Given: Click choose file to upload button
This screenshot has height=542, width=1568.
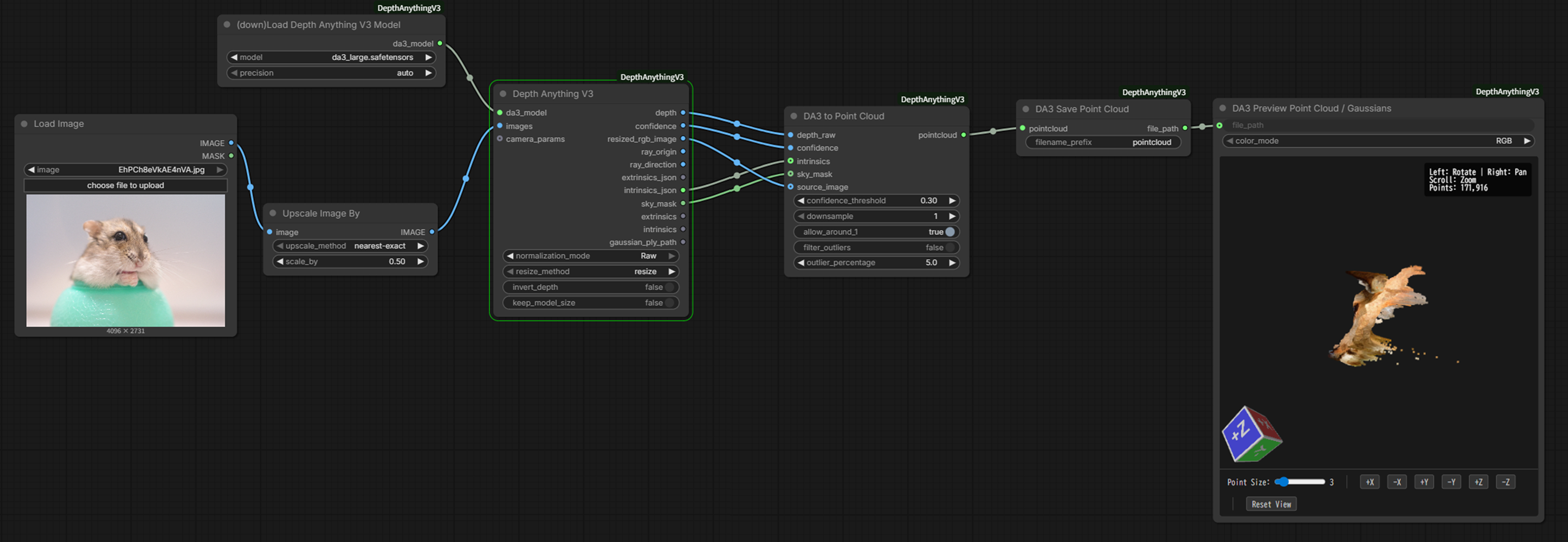Looking at the screenshot, I should point(125,186).
